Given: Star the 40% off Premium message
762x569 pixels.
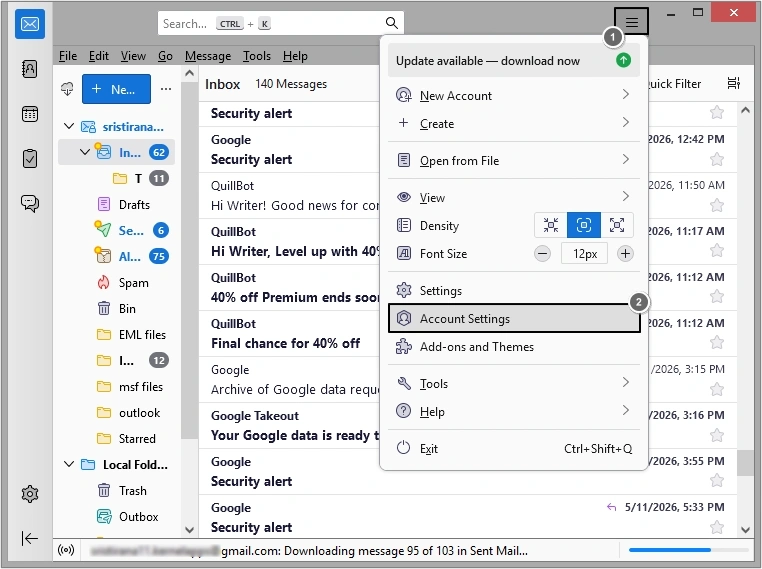Looking at the screenshot, I should (717, 296).
